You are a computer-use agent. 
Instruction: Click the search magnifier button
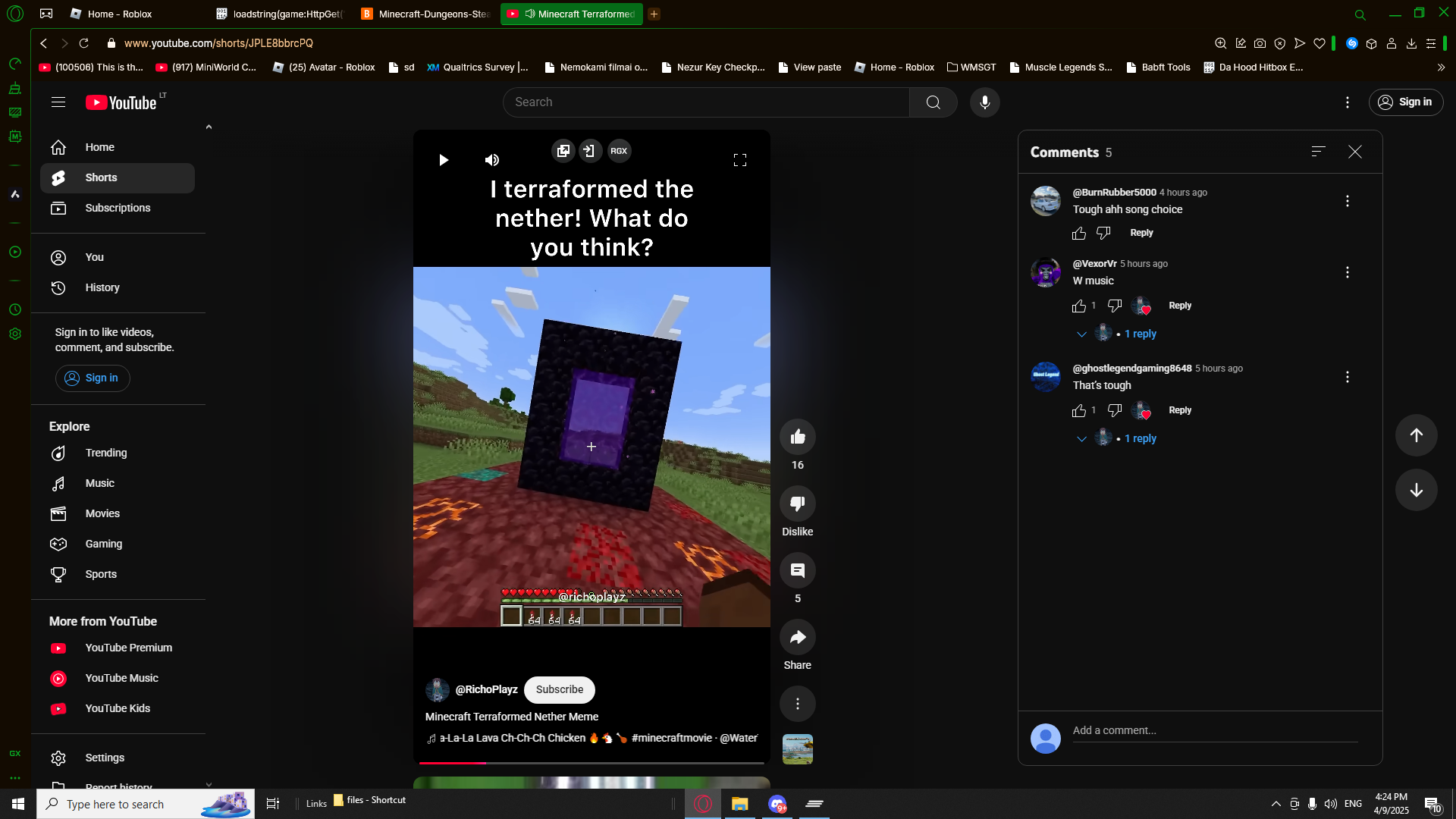pyautogui.click(x=933, y=102)
